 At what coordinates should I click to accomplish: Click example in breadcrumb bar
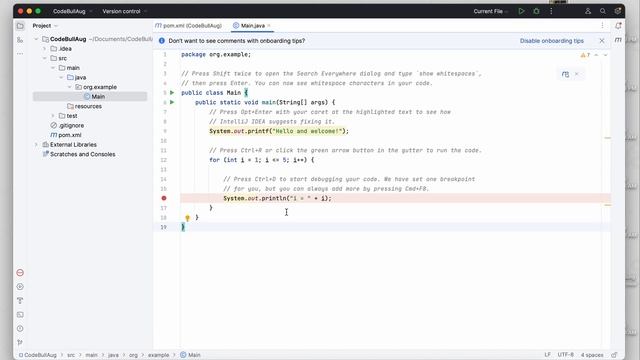click(158, 355)
